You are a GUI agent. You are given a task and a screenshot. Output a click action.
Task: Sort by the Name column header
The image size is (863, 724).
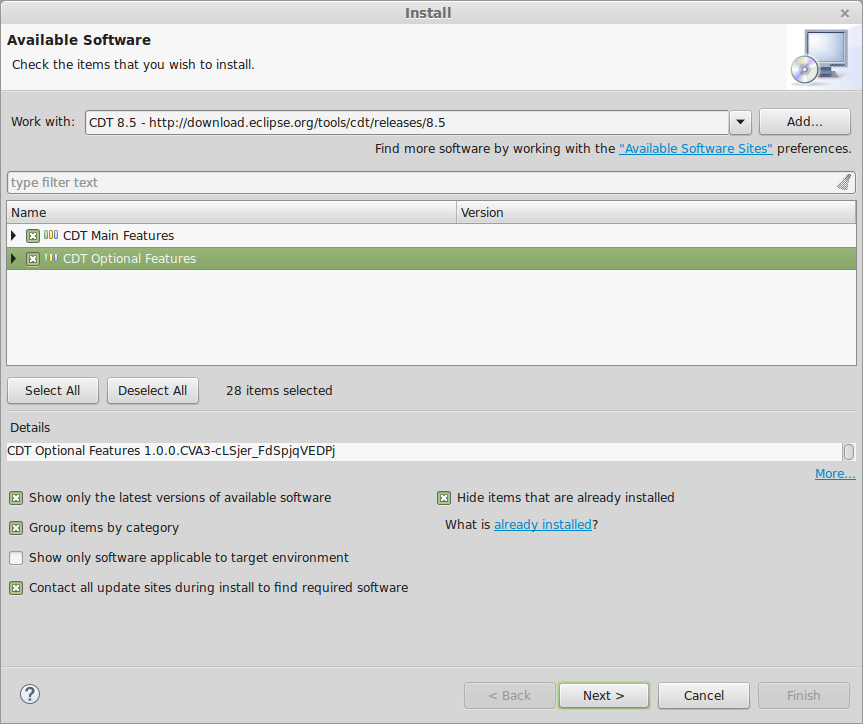pyautogui.click(x=231, y=213)
